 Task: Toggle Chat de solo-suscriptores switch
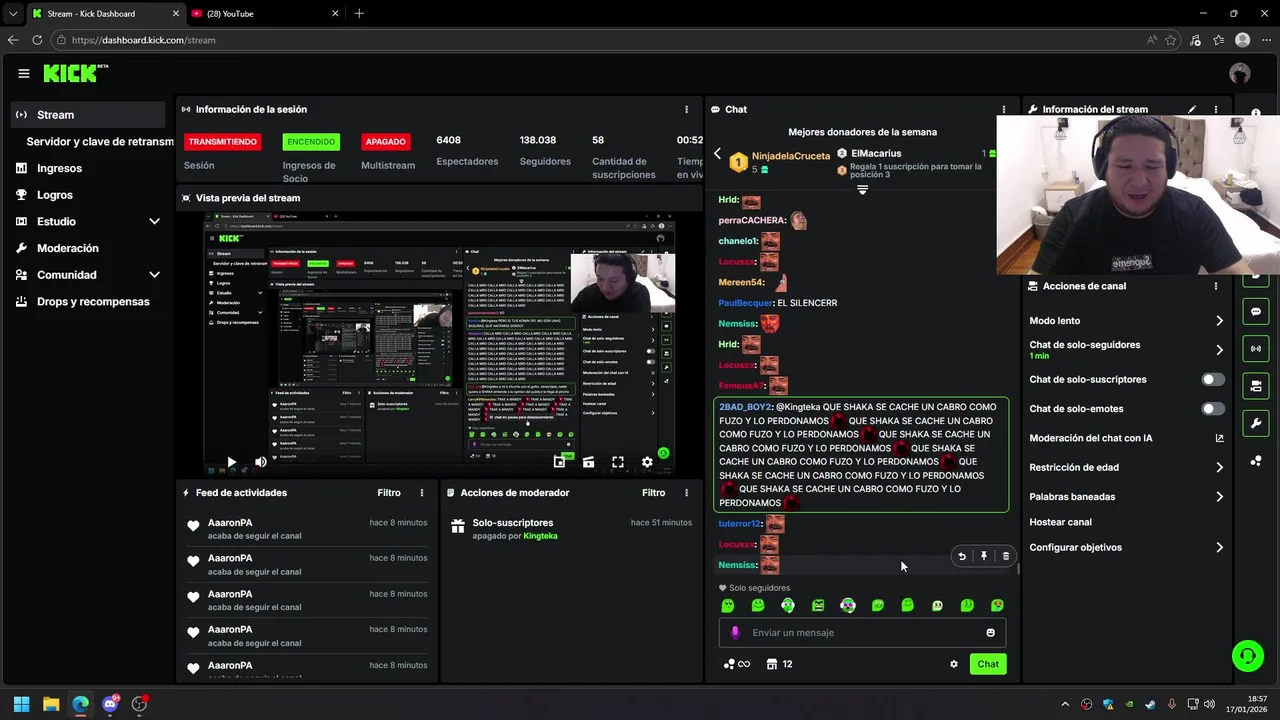[1212, 380]
